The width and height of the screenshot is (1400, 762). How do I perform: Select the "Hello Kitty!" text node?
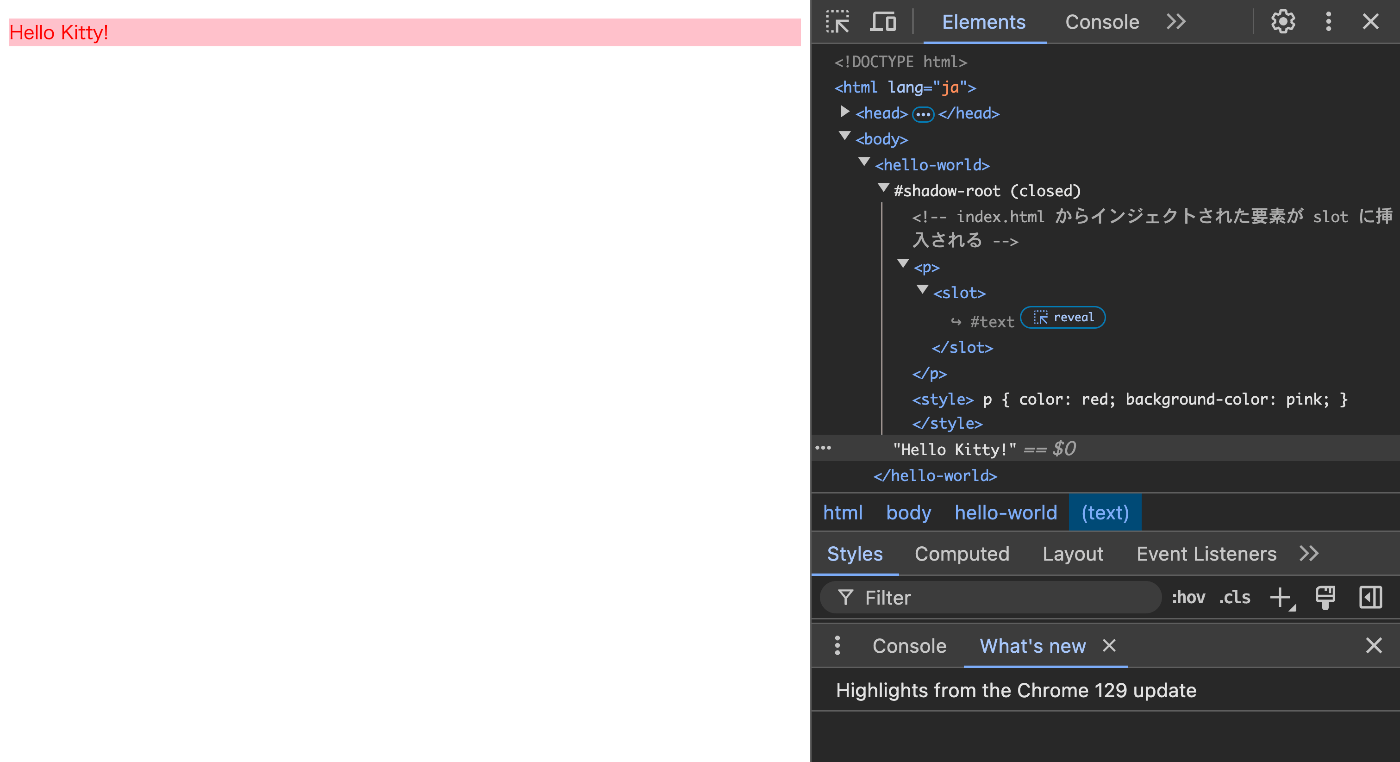pos(955,449)
